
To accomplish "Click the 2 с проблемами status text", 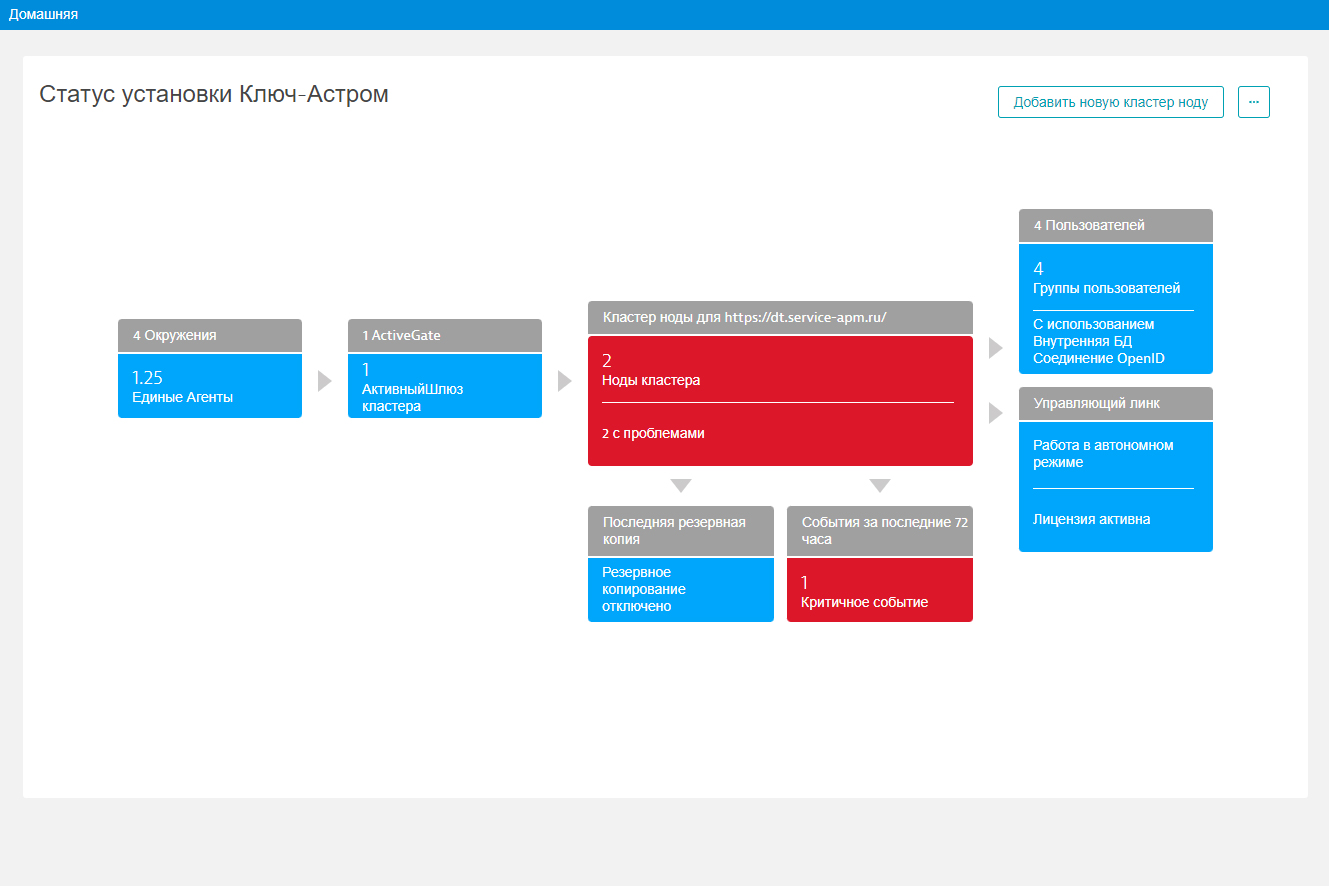I will 651,434.
